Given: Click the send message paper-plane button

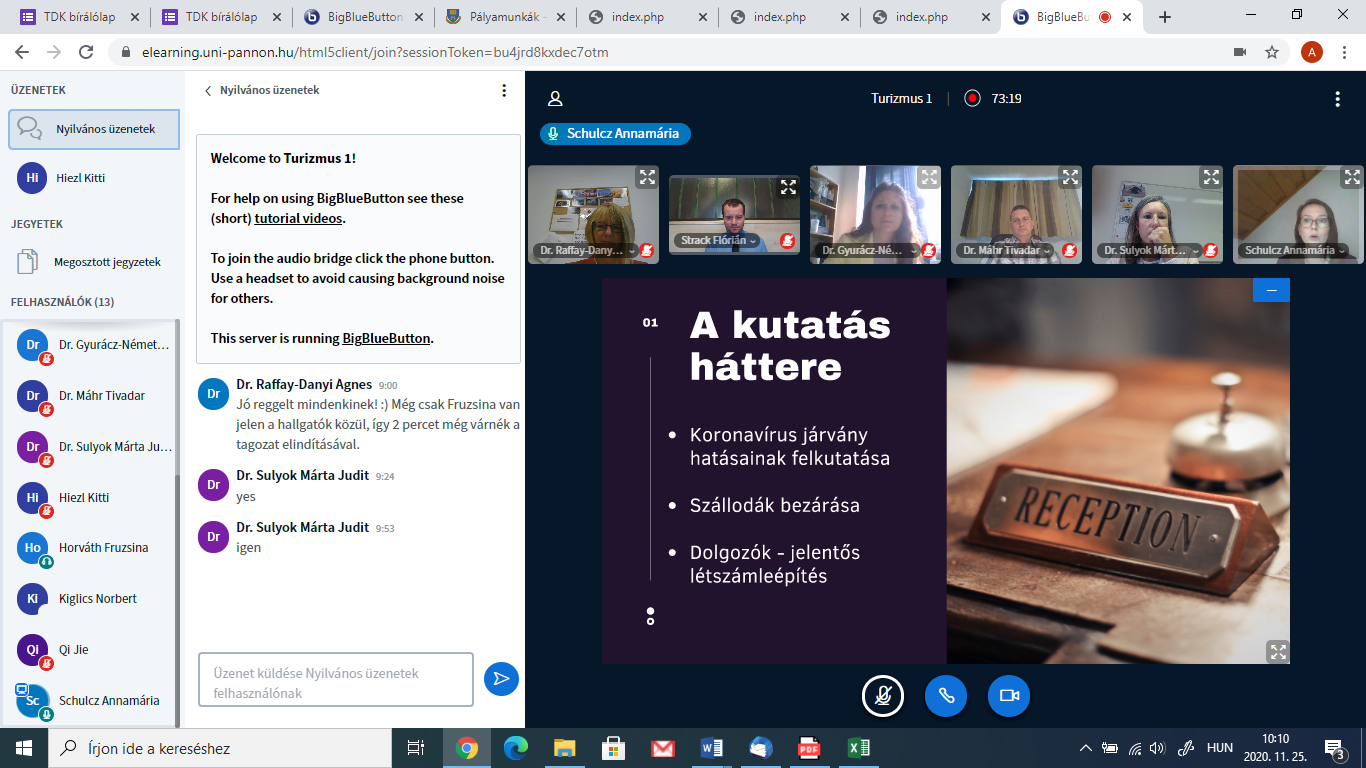Looking at the screenshot, I should pos(501,679).
